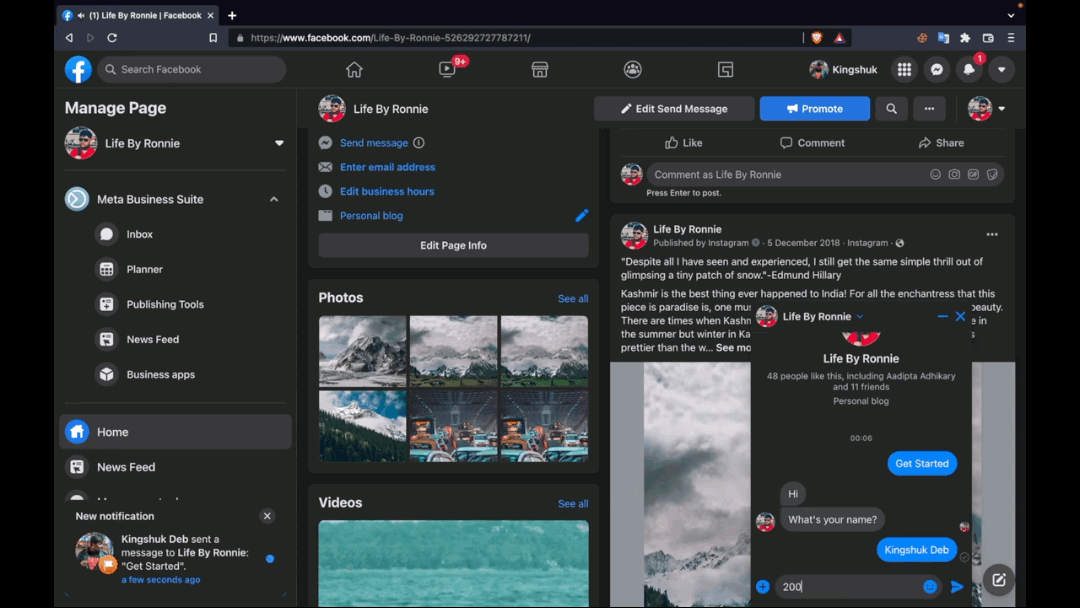See all videos link
The height and width of the screenshot is (608, 1080).
click(x=572, y=504)
